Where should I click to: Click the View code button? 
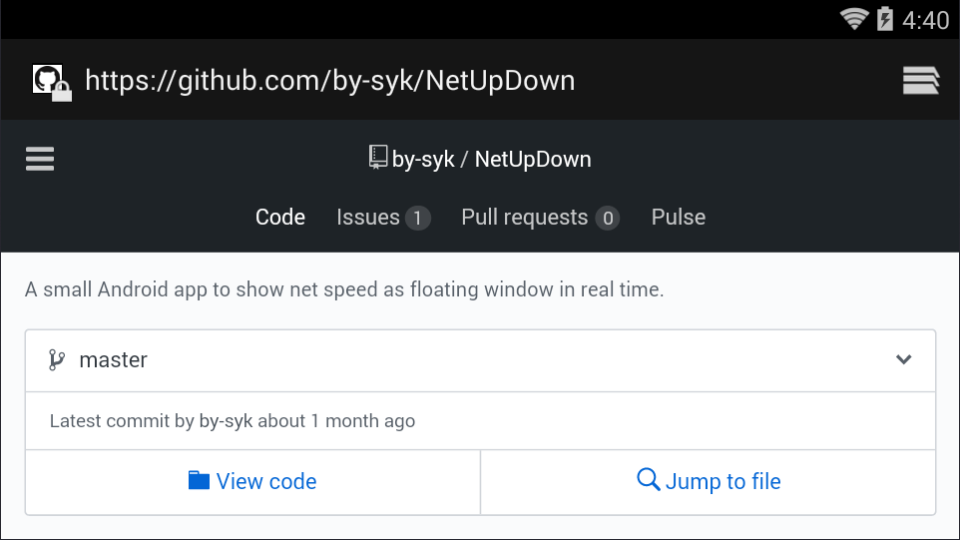pos(253,482)
